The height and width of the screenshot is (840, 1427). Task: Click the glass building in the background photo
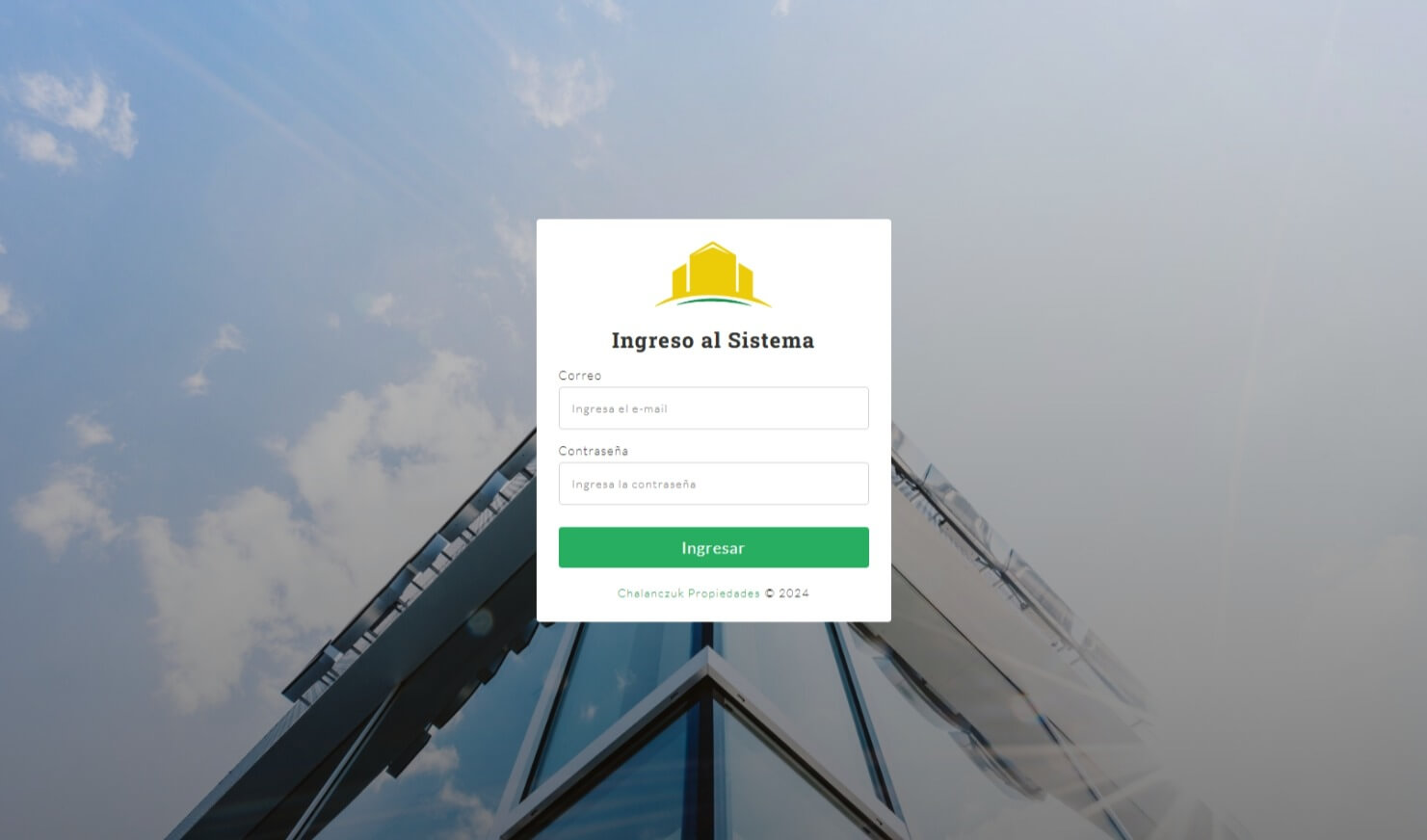point(713,732)
